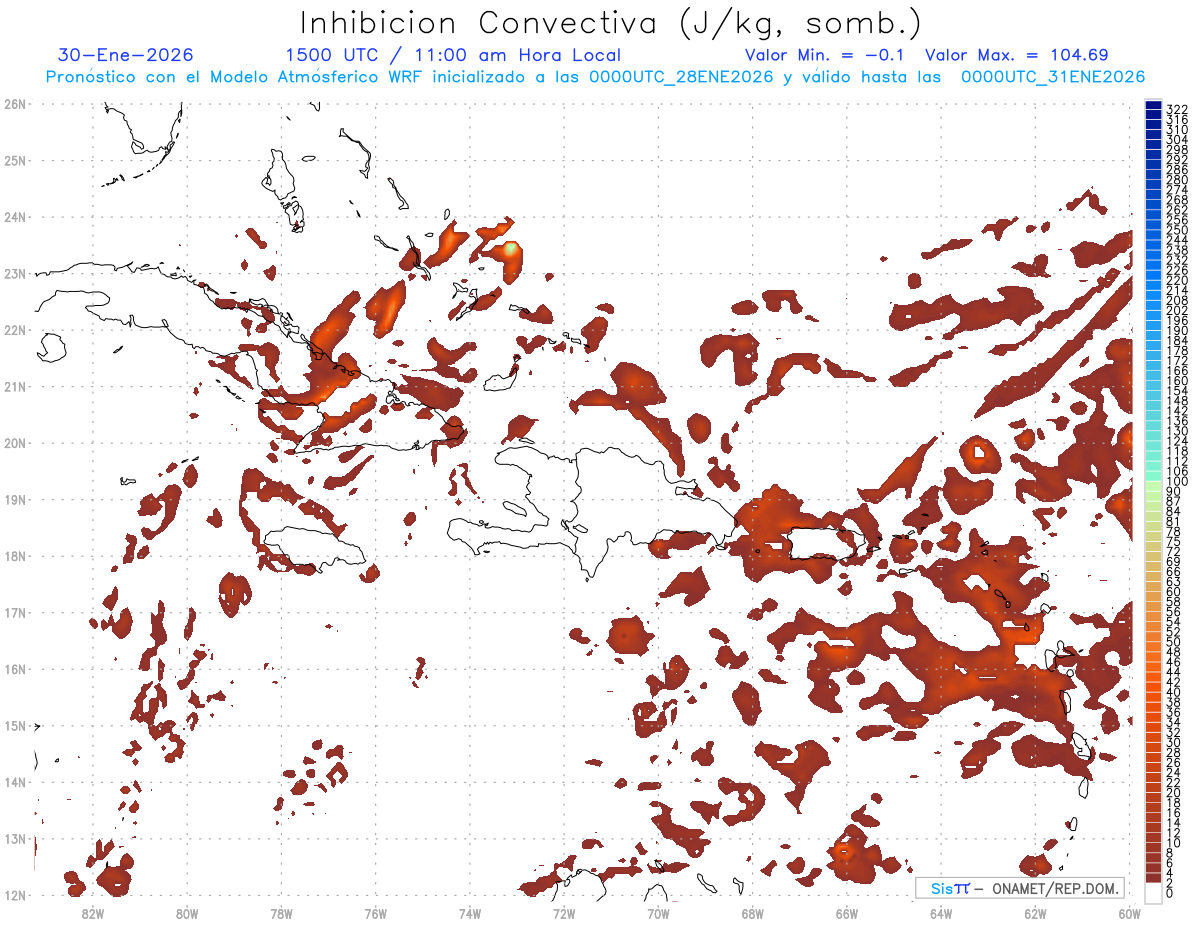The image size is (1200, 927).
Task: Click the 14N latitude label
Action: [14, 782]
